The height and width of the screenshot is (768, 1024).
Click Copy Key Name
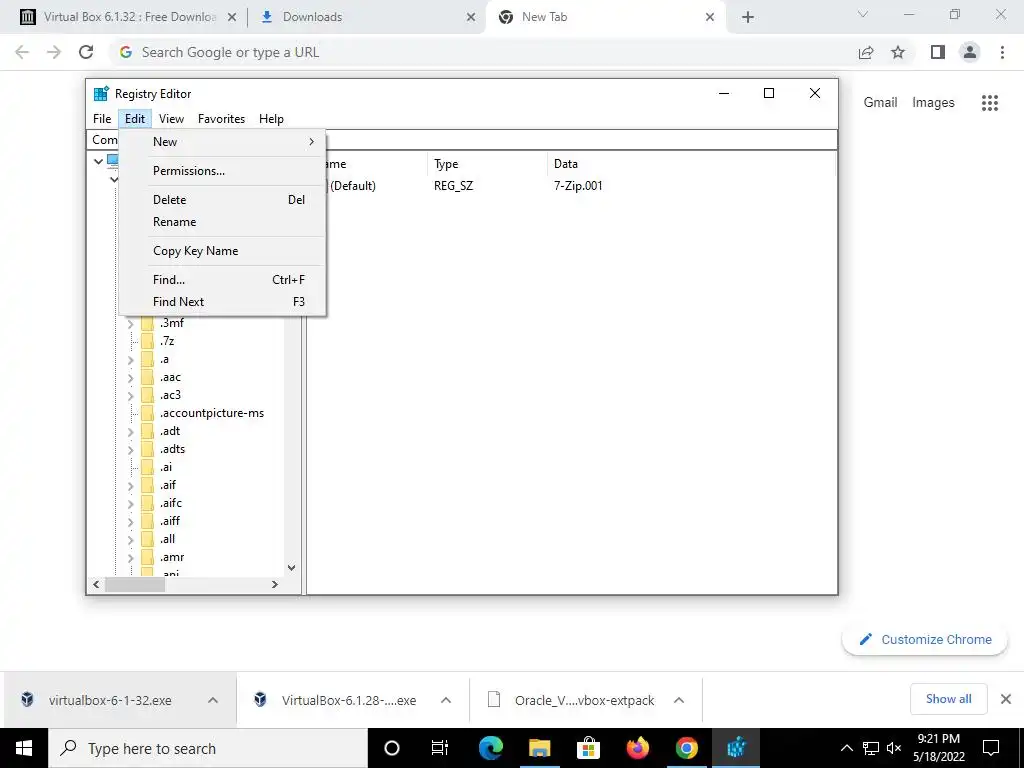(x=222, y=251)
